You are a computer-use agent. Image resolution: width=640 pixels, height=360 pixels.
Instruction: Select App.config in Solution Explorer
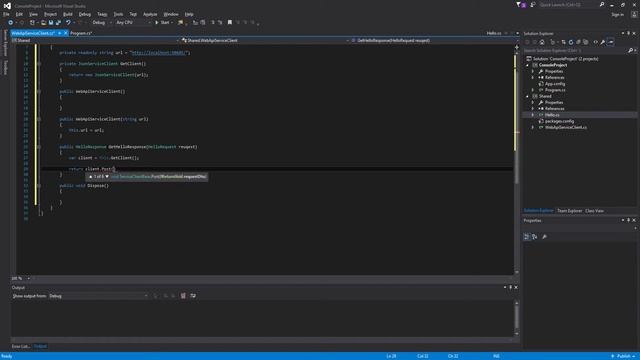click(x=555, y=84)
